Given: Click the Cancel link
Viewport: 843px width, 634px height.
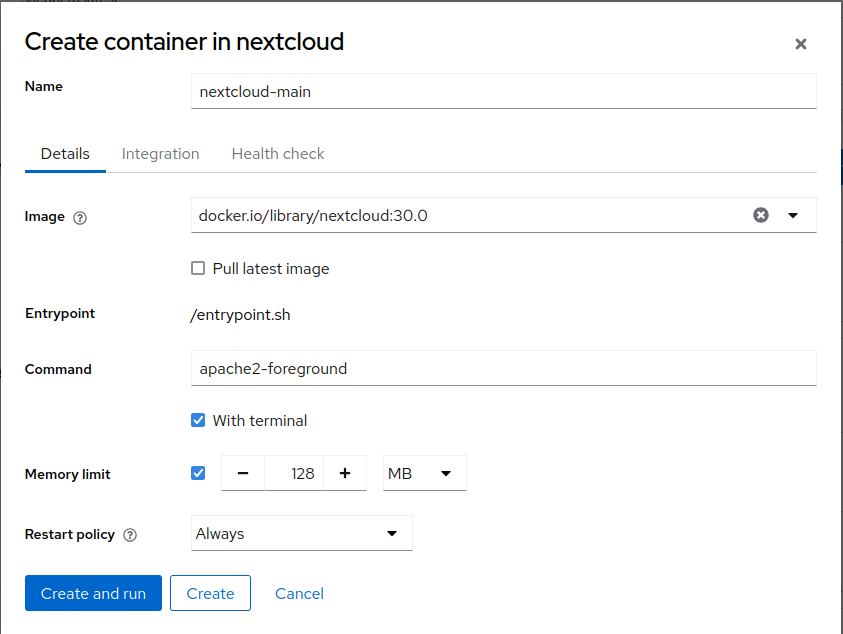Looking at the screenshot, I should (299, 593).
